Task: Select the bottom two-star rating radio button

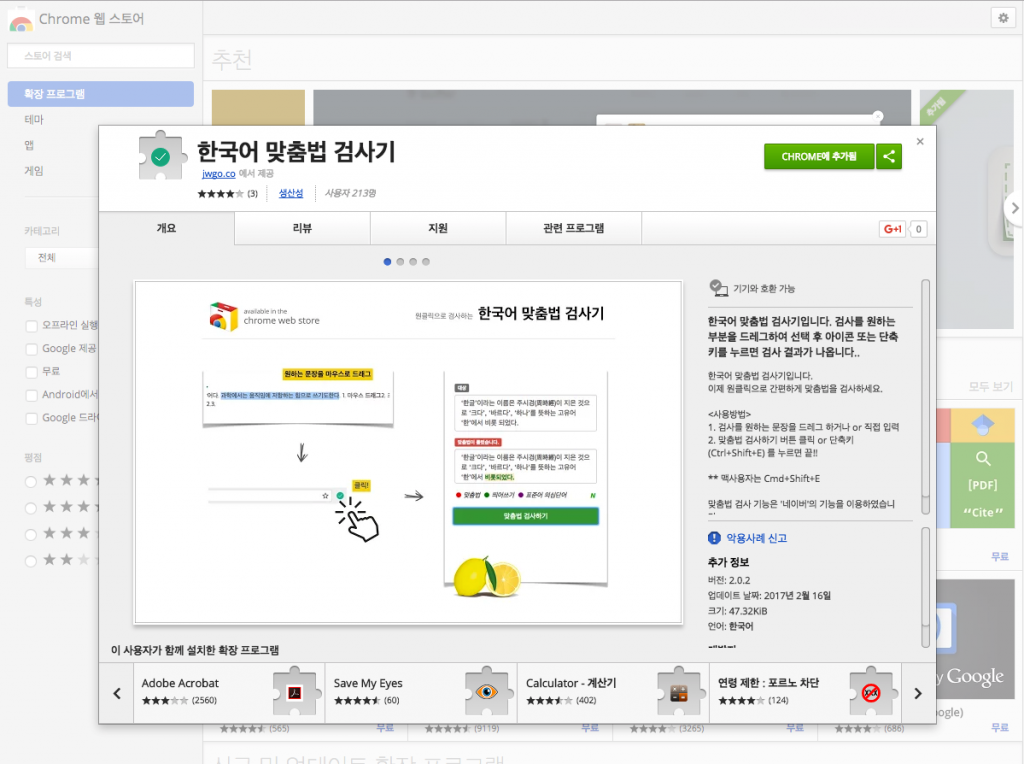Action: coord(31,561)
